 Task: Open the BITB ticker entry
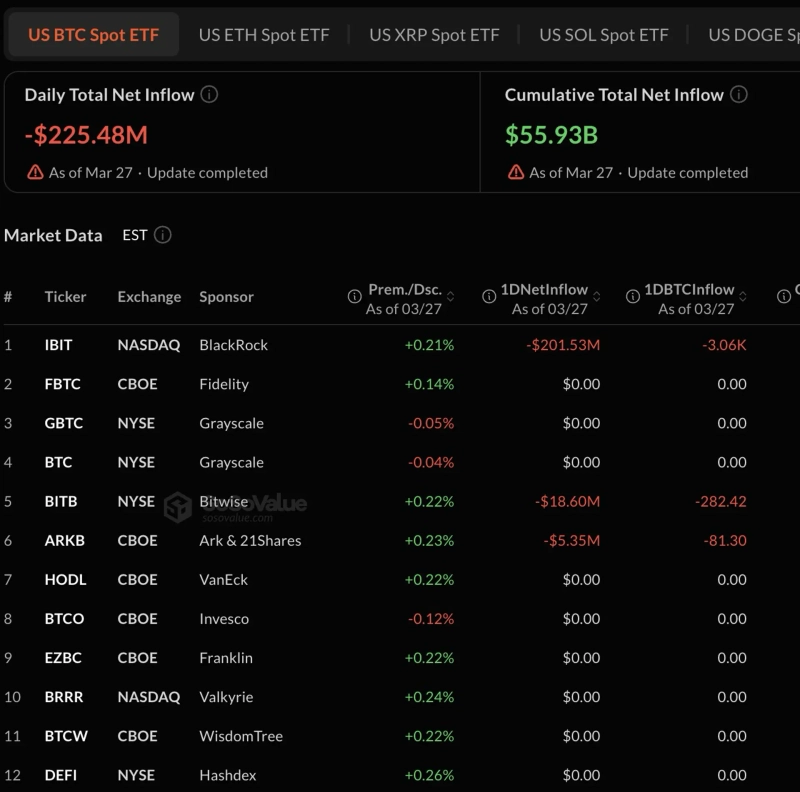click(x=61, y=501)
